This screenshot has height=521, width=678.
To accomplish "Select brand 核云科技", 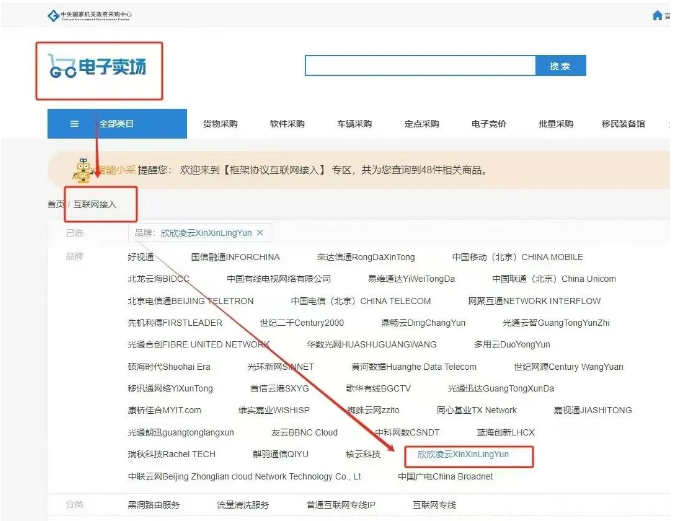I will tap(363, 454).
